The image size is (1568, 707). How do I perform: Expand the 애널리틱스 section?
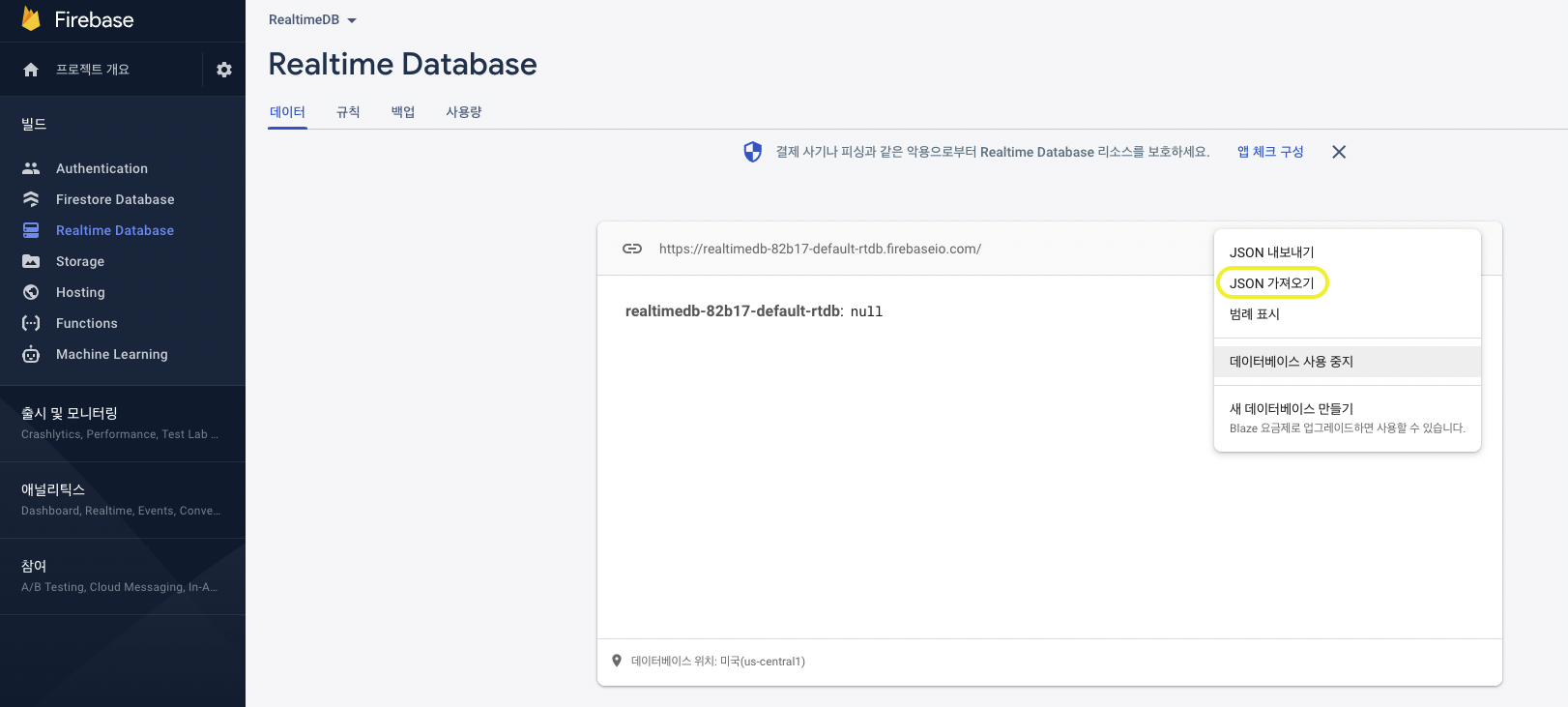pos(123,499)
